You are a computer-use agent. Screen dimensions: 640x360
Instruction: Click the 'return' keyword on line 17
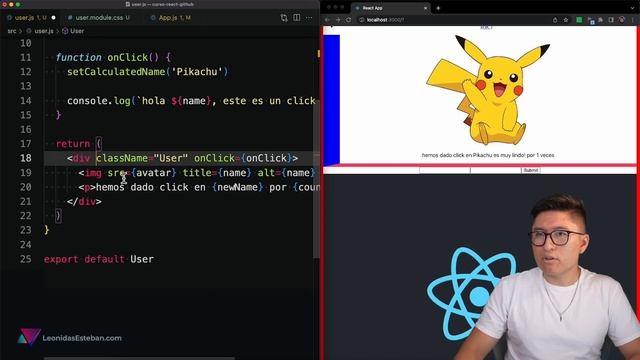pyautogui.click(x=73, y=144)
